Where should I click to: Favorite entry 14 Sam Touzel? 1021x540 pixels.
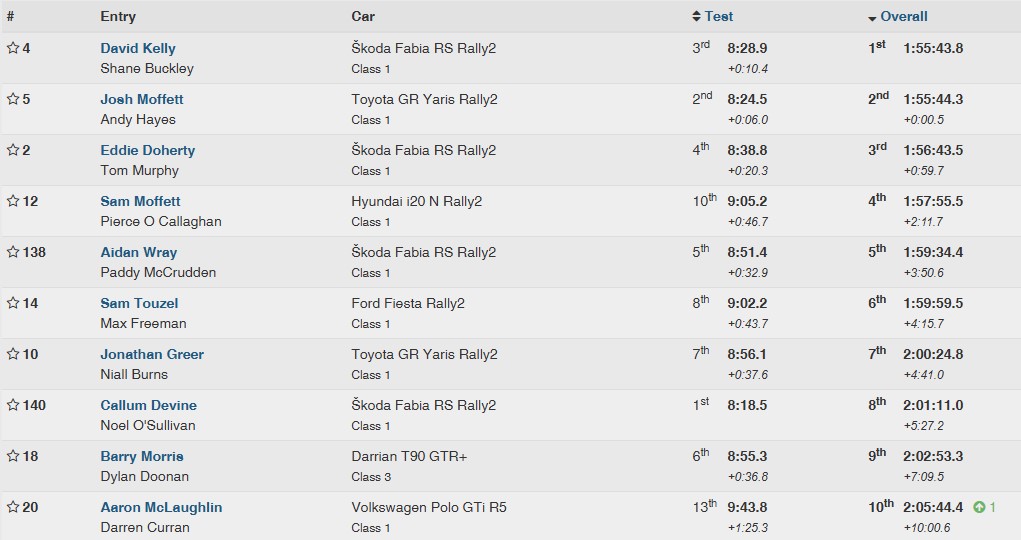[13, 303]
